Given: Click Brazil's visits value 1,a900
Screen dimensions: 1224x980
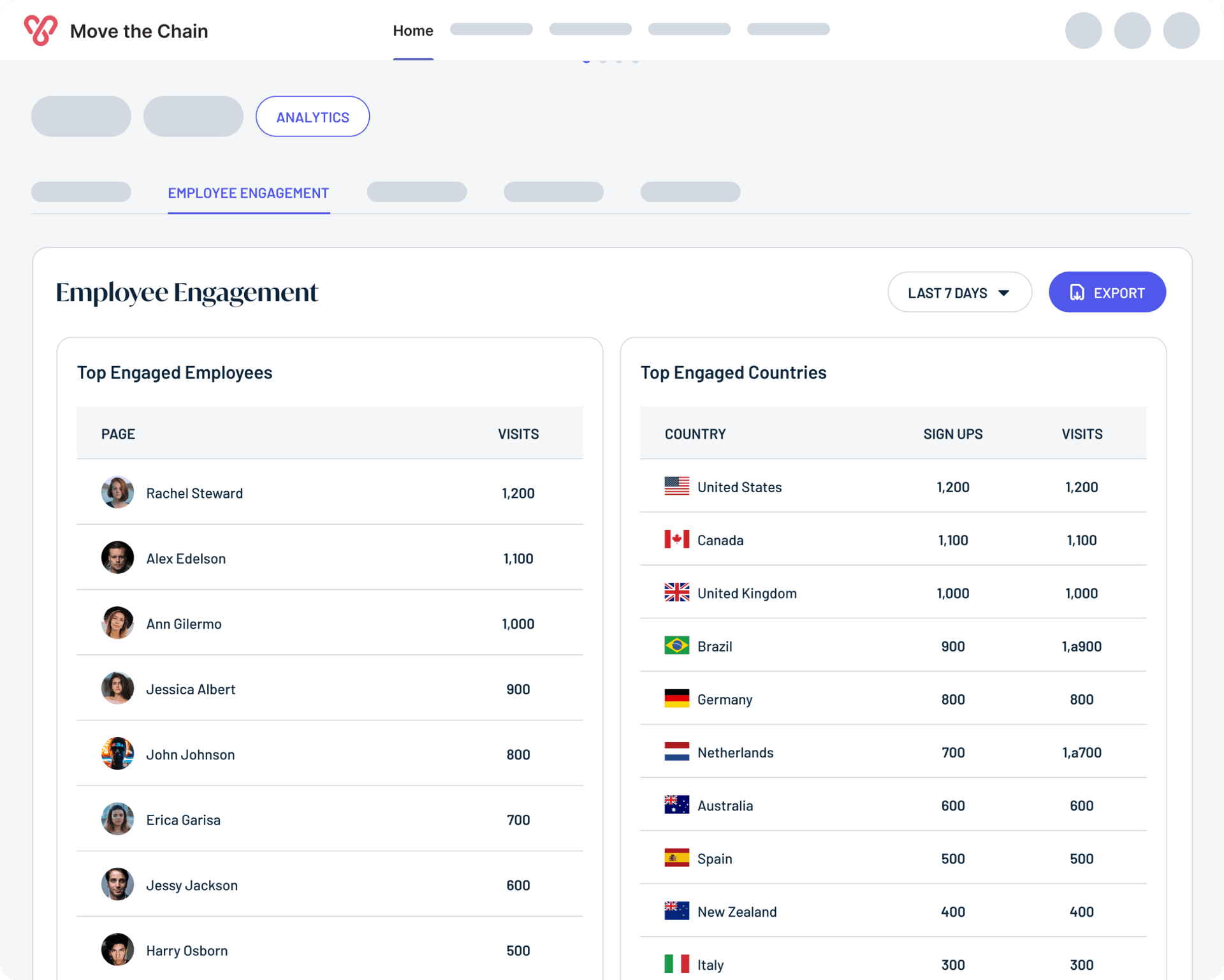Looking at the screenshot, I should click(1081, 646).
